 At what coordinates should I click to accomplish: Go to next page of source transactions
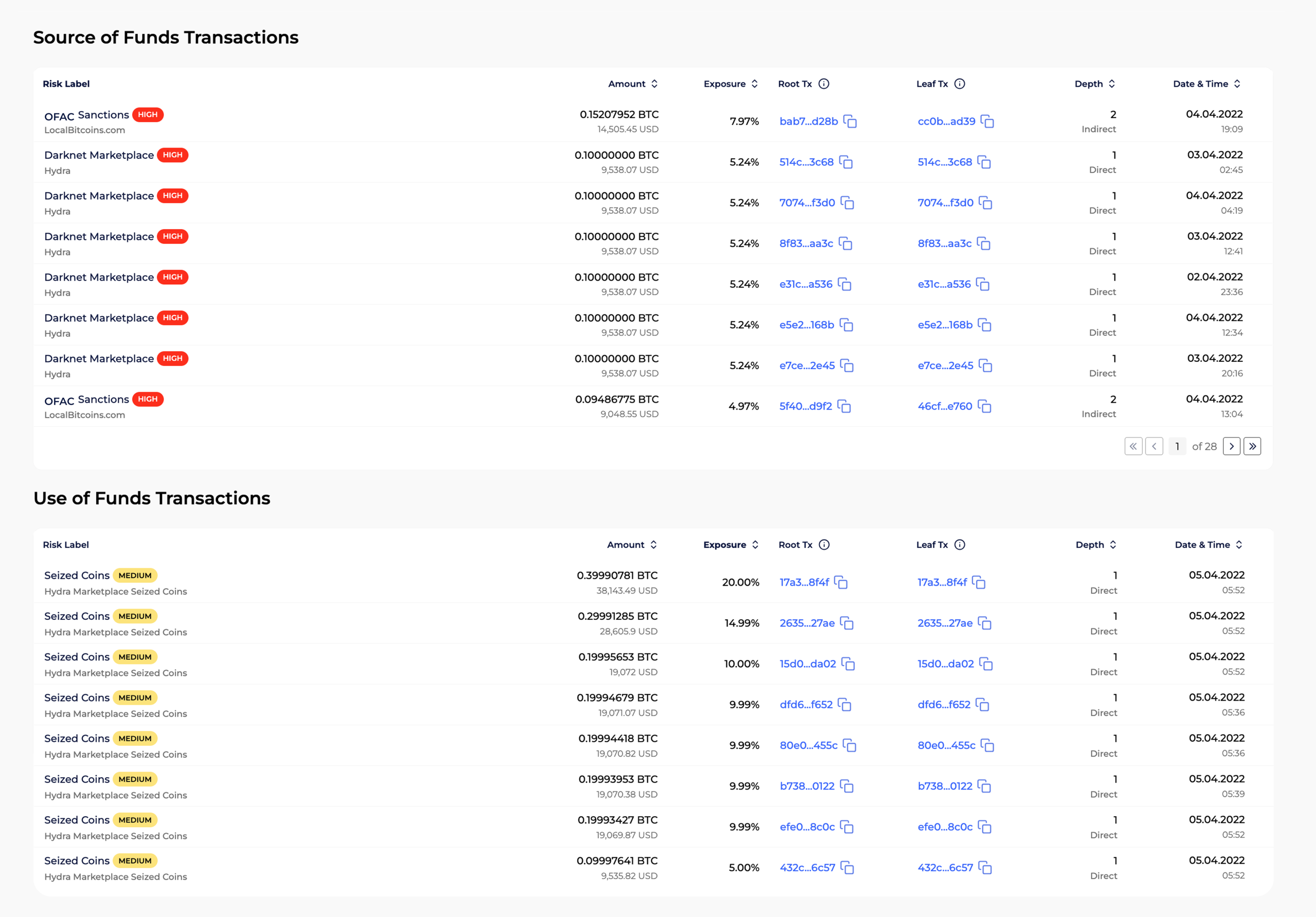coord(1231,446)
